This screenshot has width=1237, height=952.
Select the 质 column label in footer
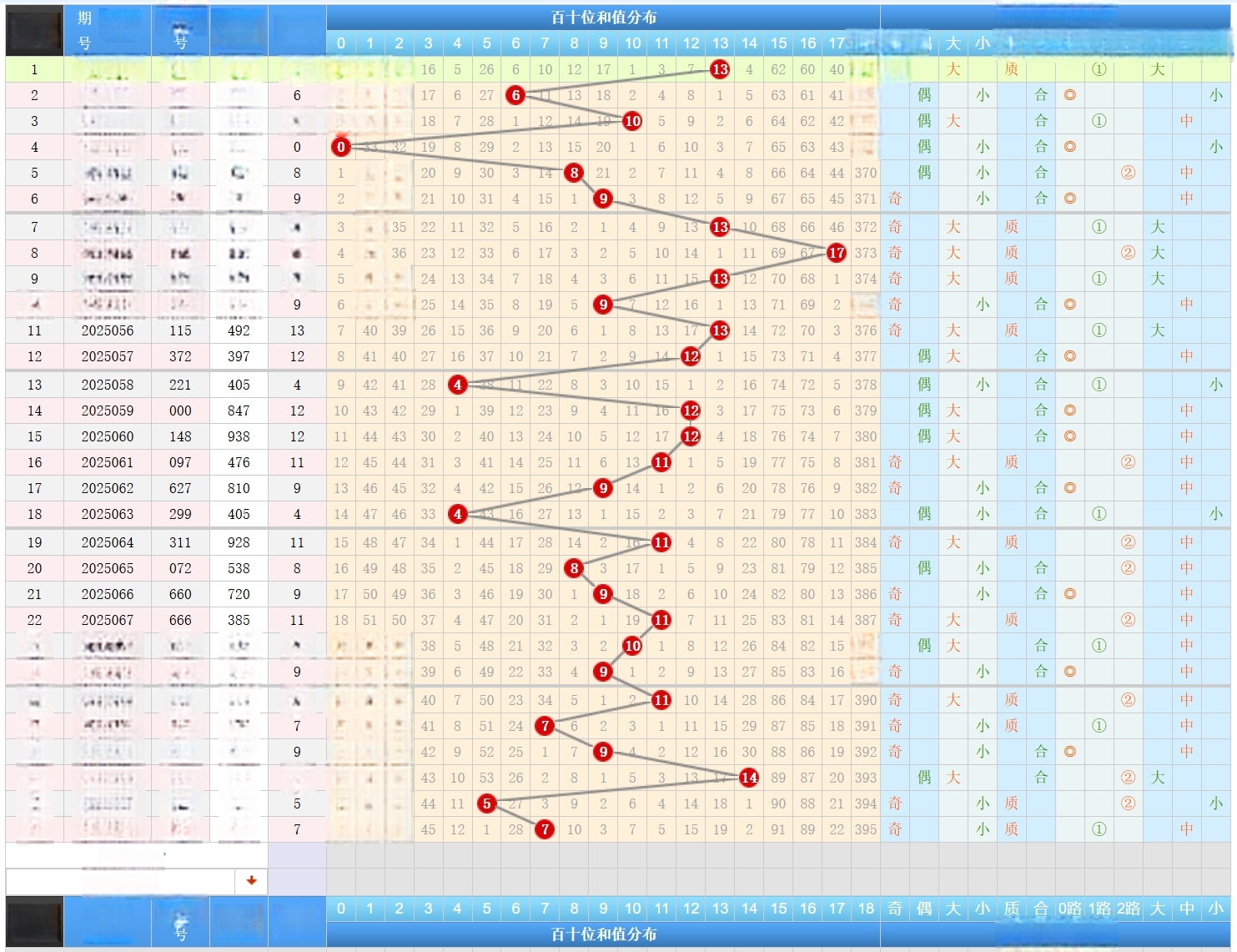point(1012,909)
